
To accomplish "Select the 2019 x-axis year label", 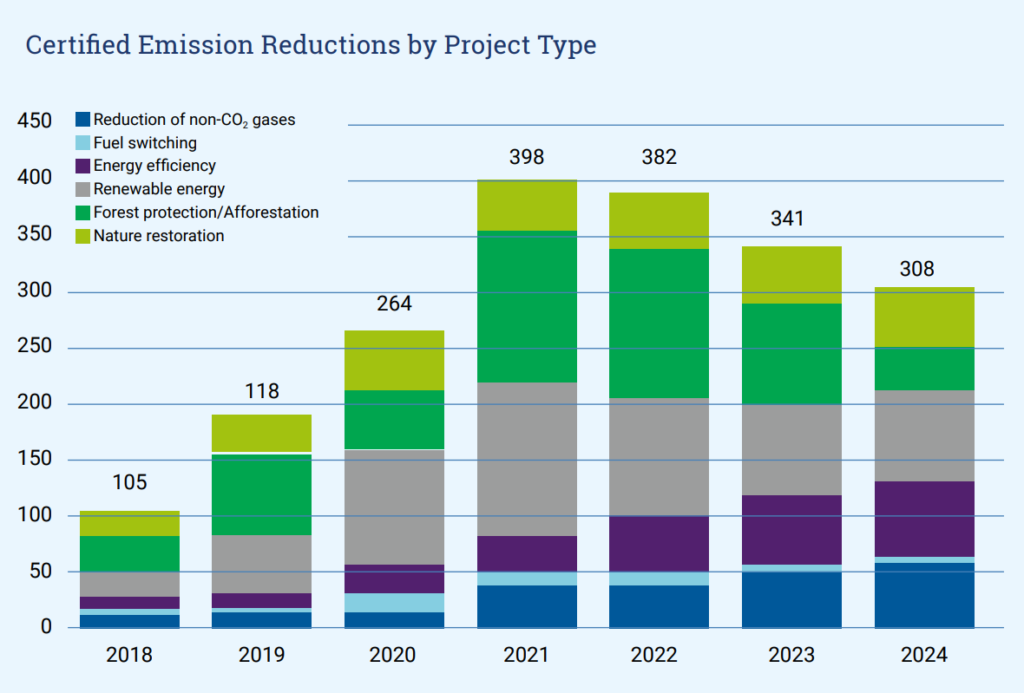I will coord(262,656).
